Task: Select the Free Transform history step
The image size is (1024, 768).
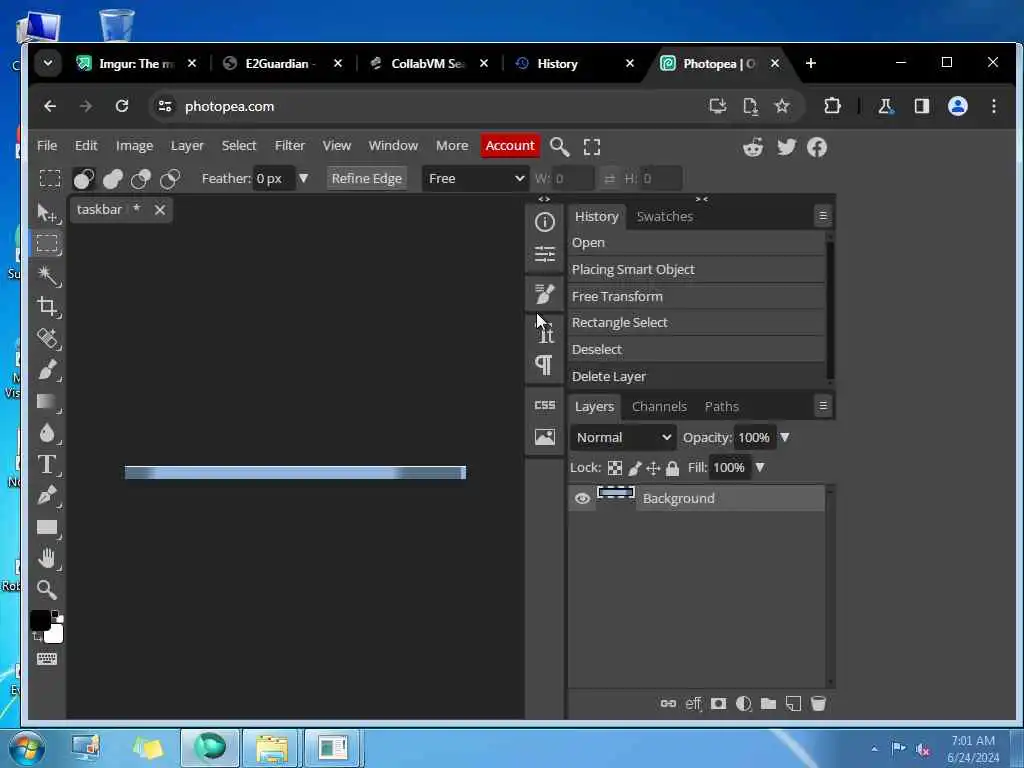Action: point(696,296)
